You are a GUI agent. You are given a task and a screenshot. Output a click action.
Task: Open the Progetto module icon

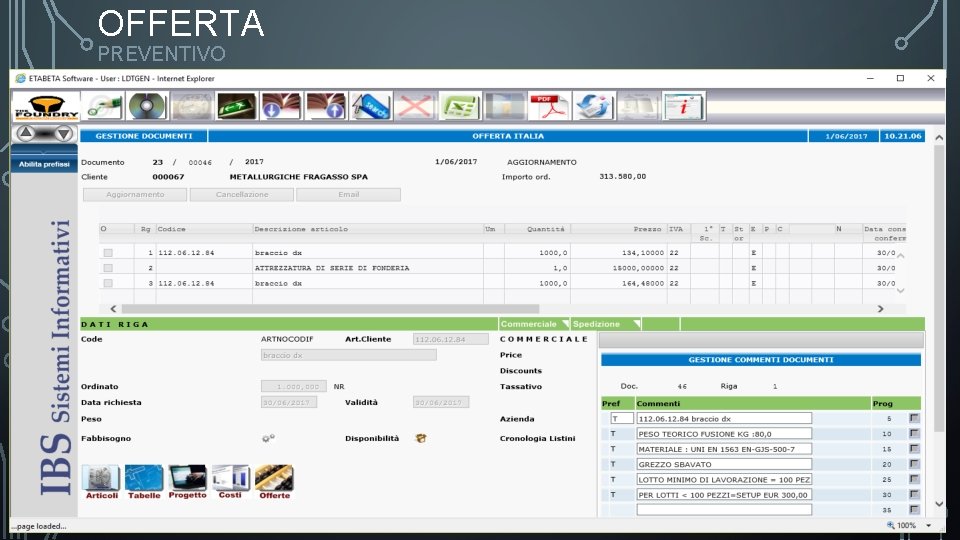[x=187, y=482]
